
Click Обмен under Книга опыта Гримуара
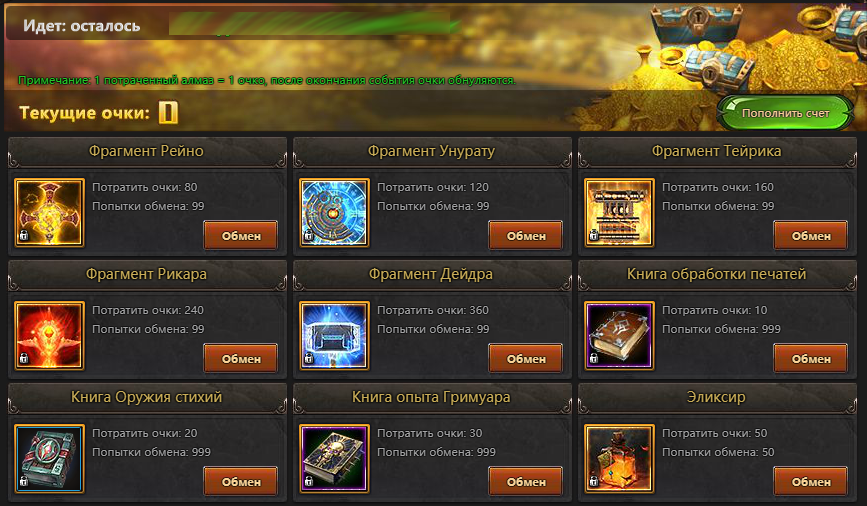click(x=526, y=482)
